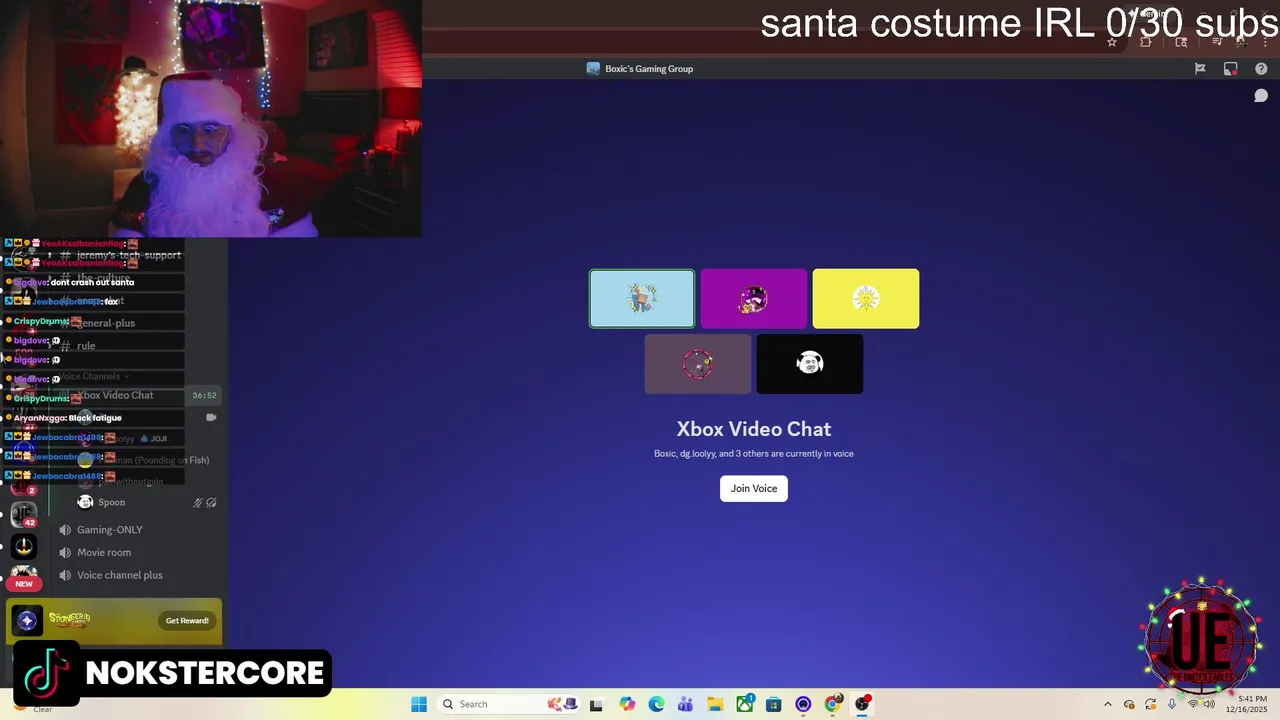1280x720 pixels.
Task: Open the Discord inbox icon with red dot
Action: (1231, 69)
